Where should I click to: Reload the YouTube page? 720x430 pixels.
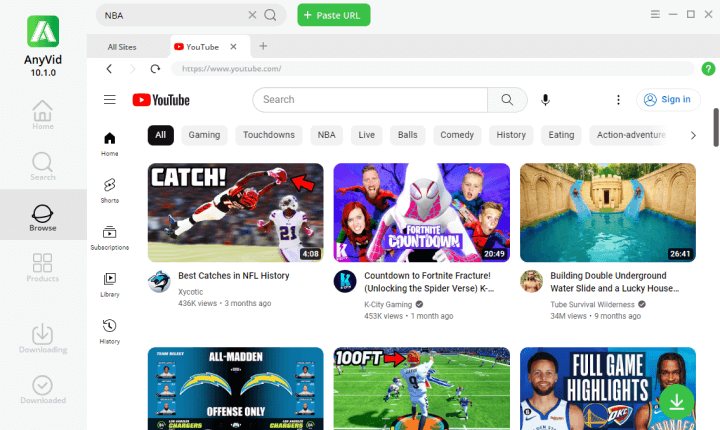(x=155, y=69)
